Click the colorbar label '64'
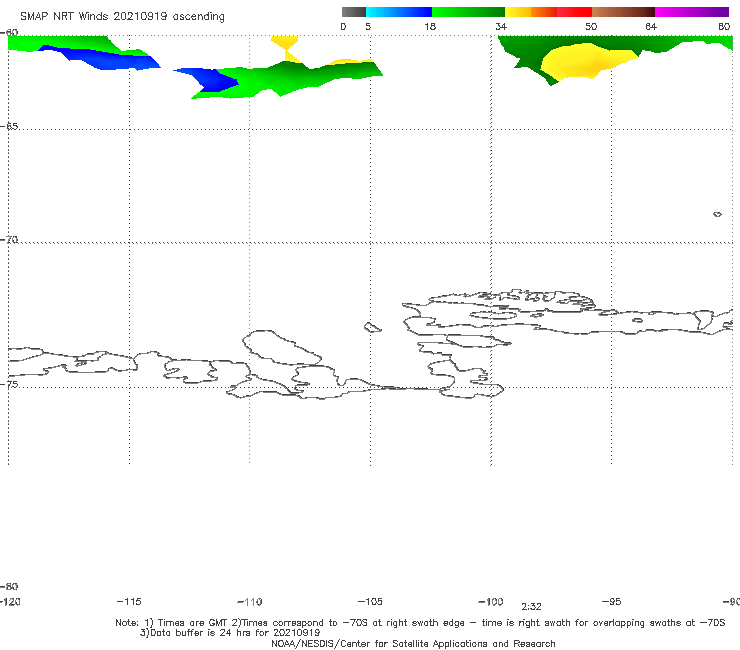 [651, 26]
